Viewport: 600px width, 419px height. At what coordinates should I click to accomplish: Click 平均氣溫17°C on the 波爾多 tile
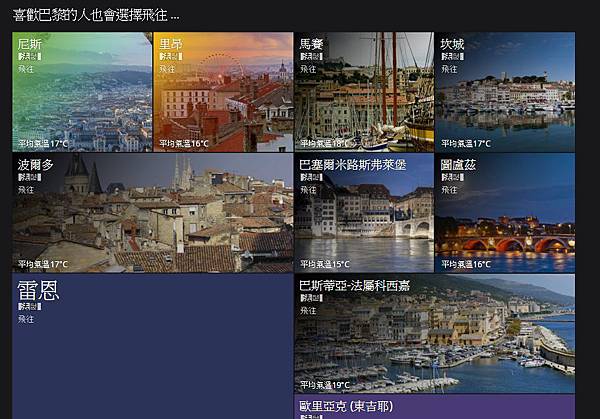(x=43, y=264)
